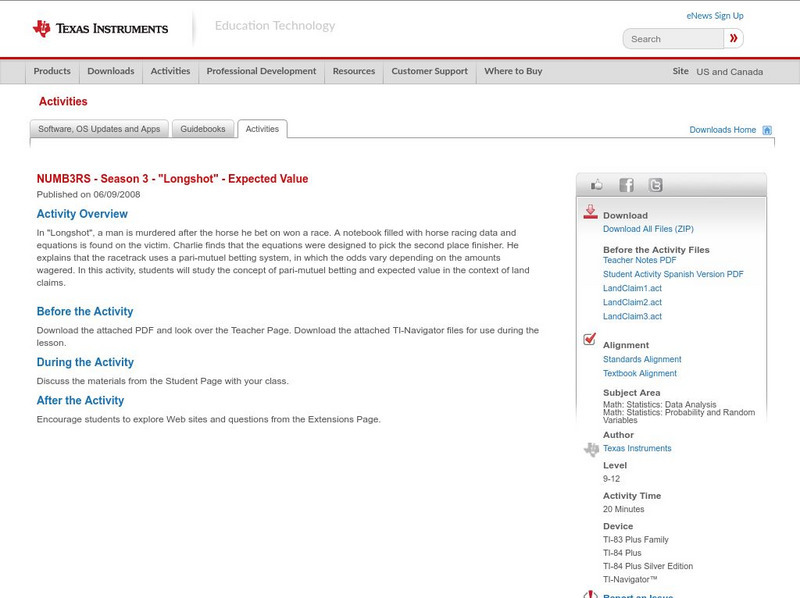Click the Activity Overview heading
This screenshot has height=598, width=800.
(82, 214)
